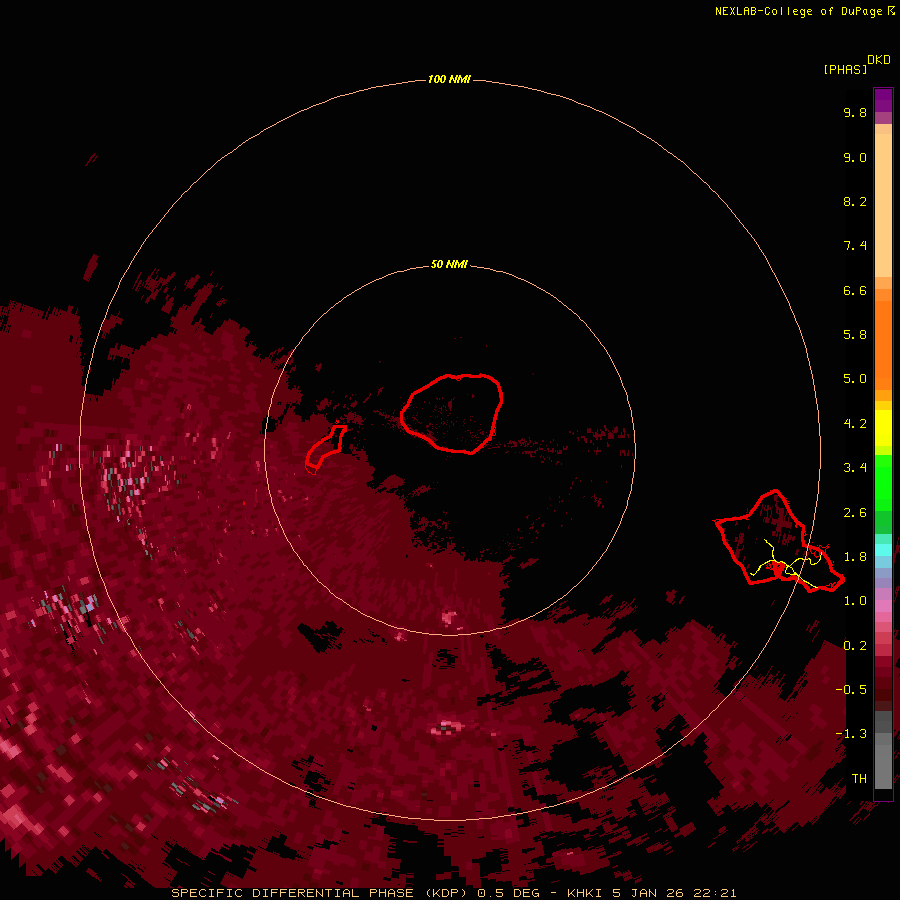900x900 pixels.
Task: Click the small elongated red-outlined island
Action: coord(325,448)
